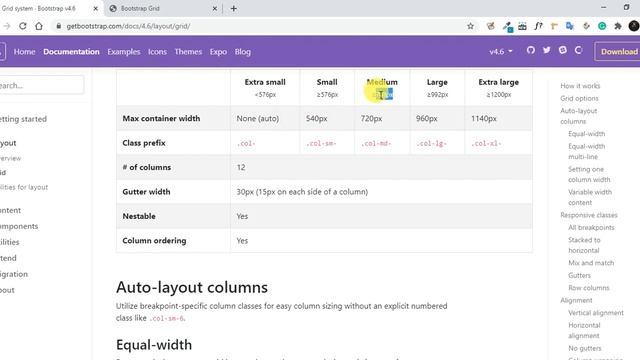
Task: Open Utilities for layout sidebar link
Action: coord(24,187)
